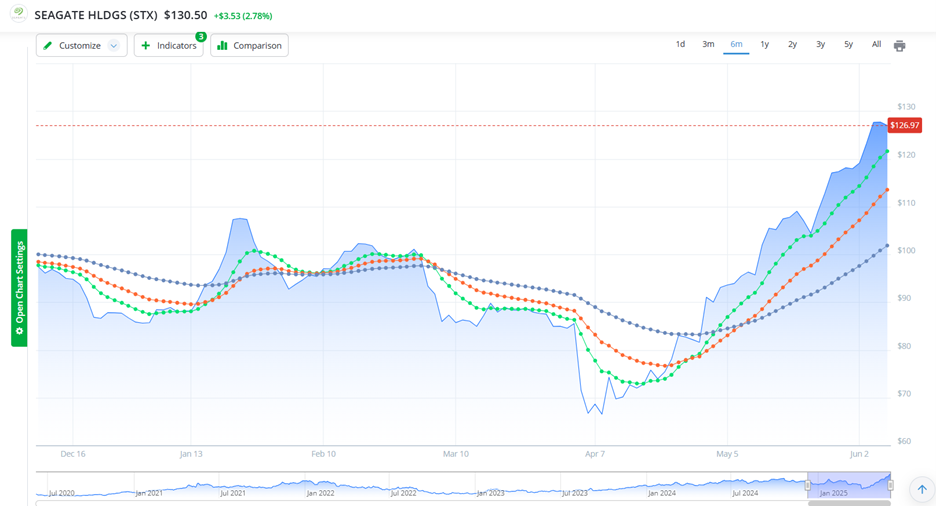Click the $130.50 current price
The width and height of the screenshot is (936, 506).
[186, 16]
